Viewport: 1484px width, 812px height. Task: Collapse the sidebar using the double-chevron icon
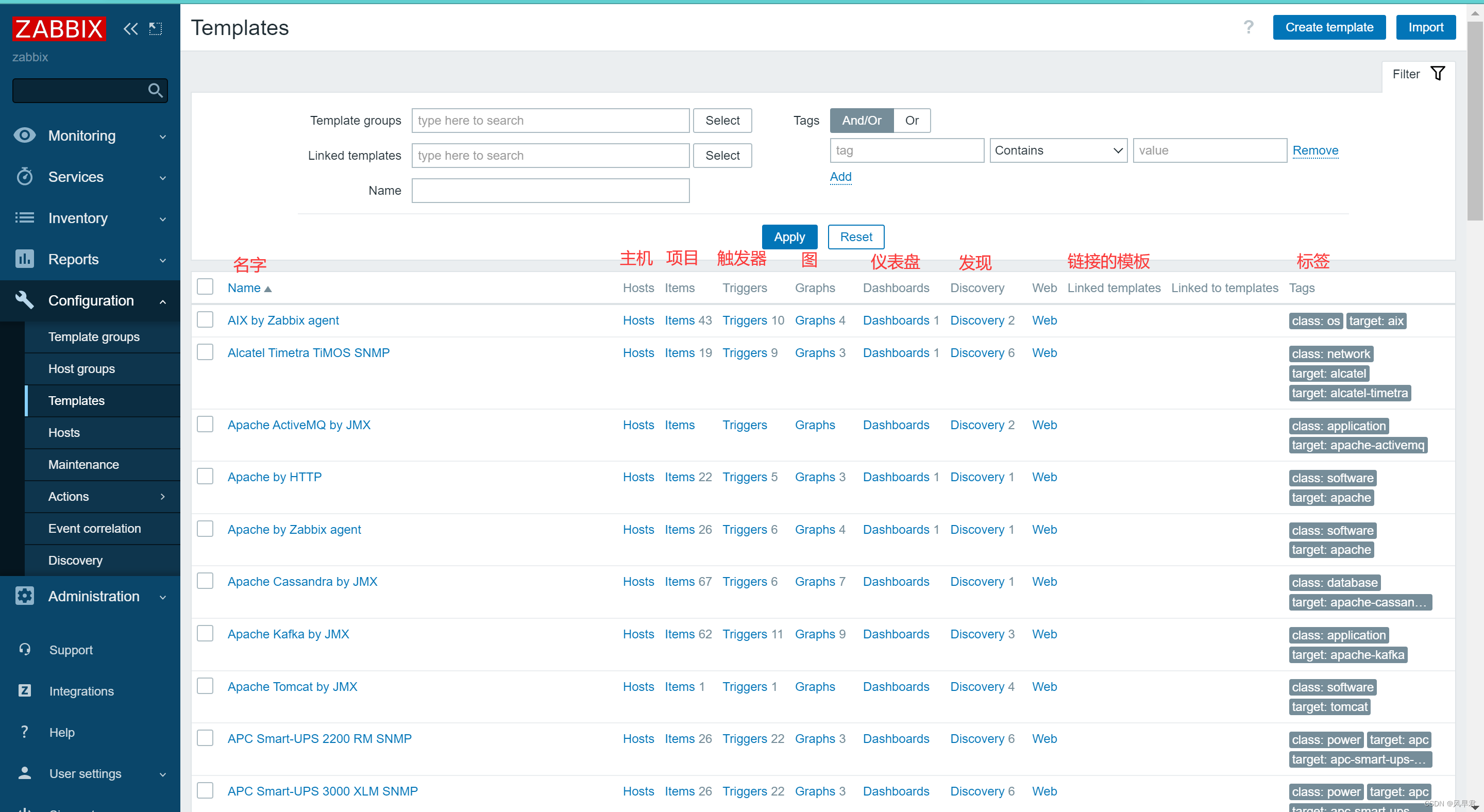pos(130,28)
